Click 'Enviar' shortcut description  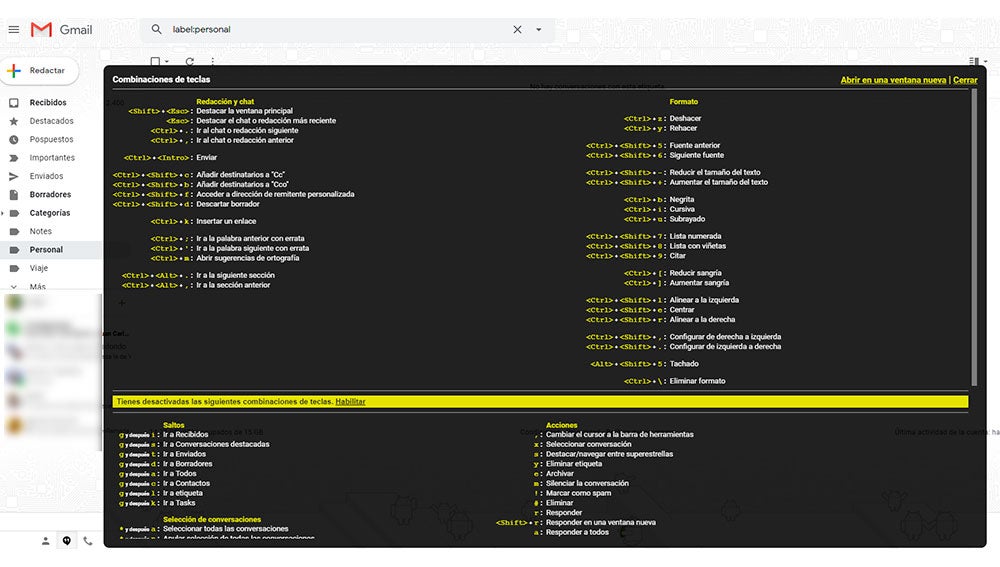[207, 158]
